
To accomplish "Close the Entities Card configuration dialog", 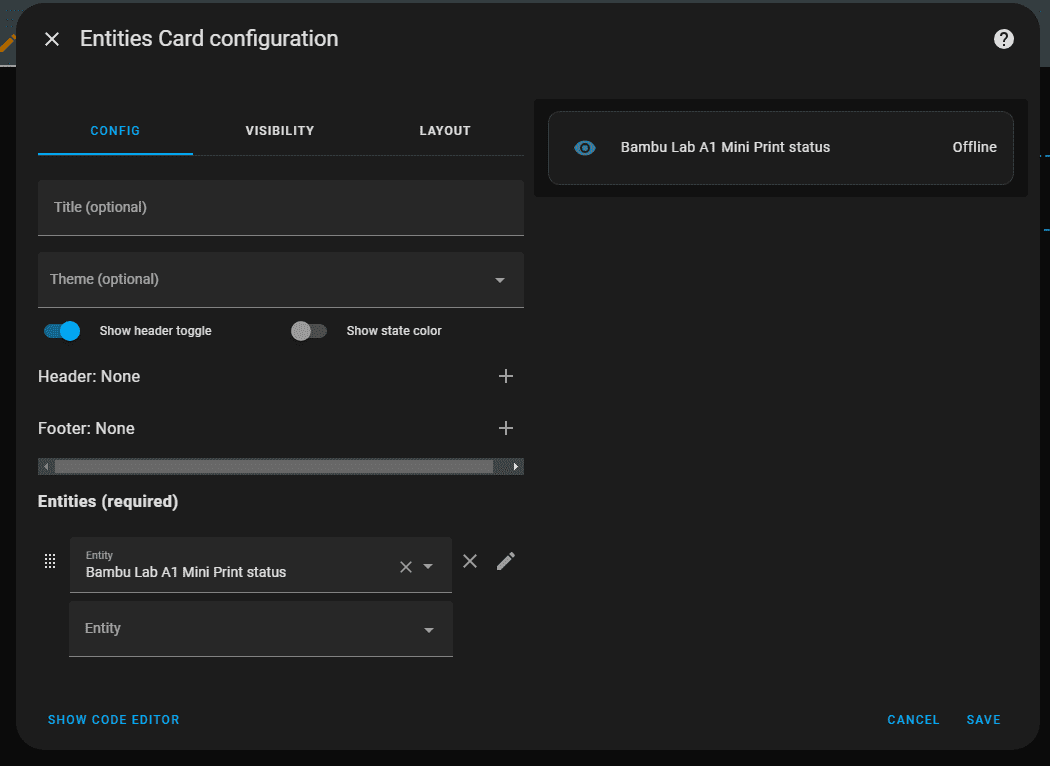I will coord(51,39).
